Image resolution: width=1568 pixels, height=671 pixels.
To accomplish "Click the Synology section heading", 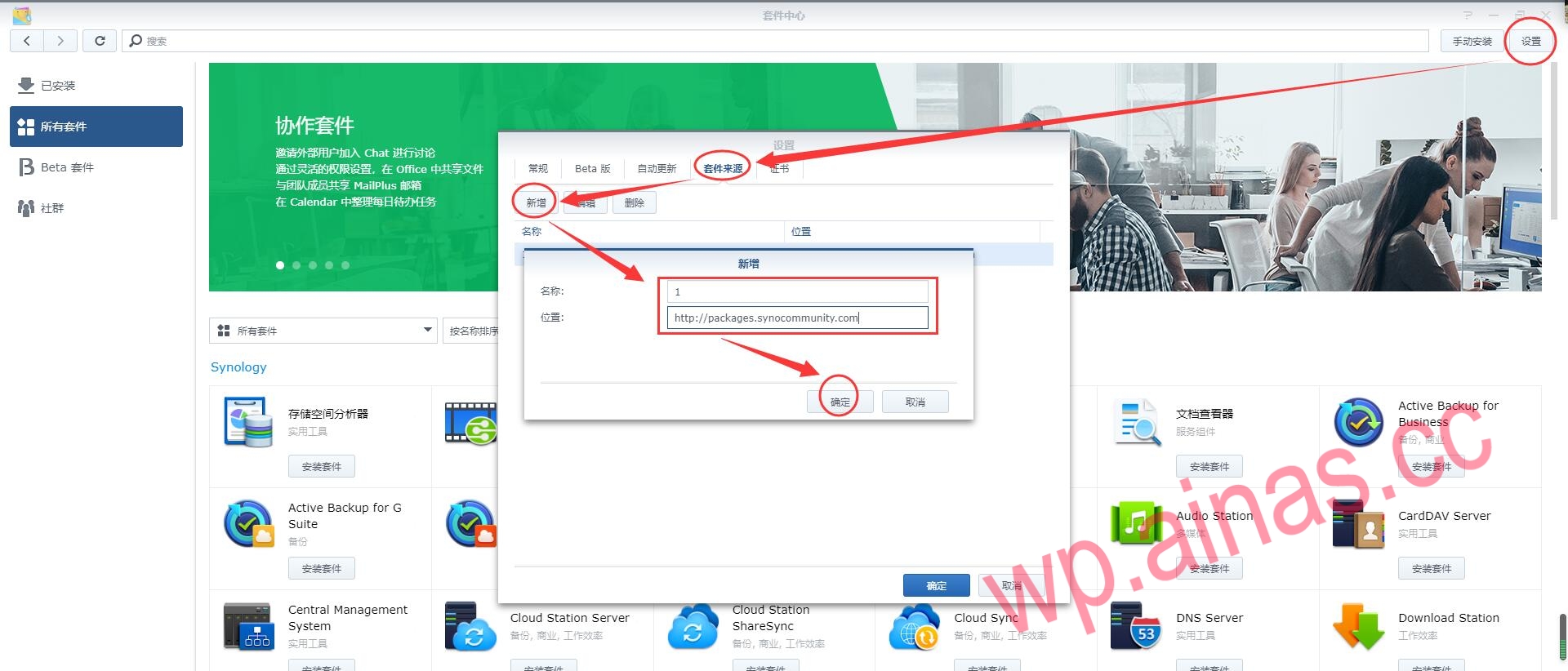I will point(238,367).
